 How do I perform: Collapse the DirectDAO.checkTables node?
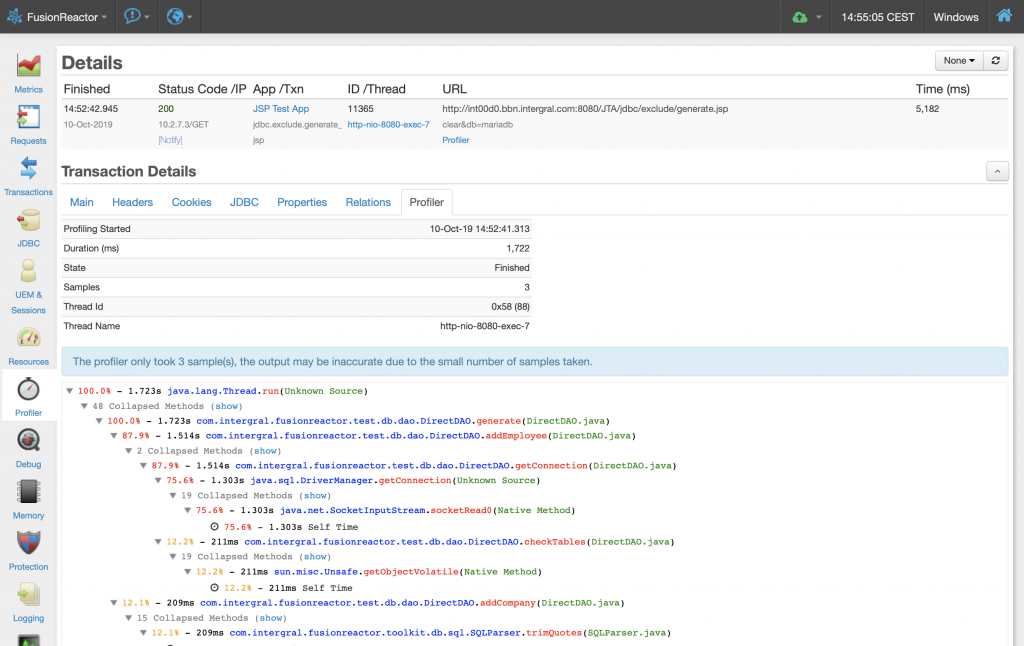158,542
